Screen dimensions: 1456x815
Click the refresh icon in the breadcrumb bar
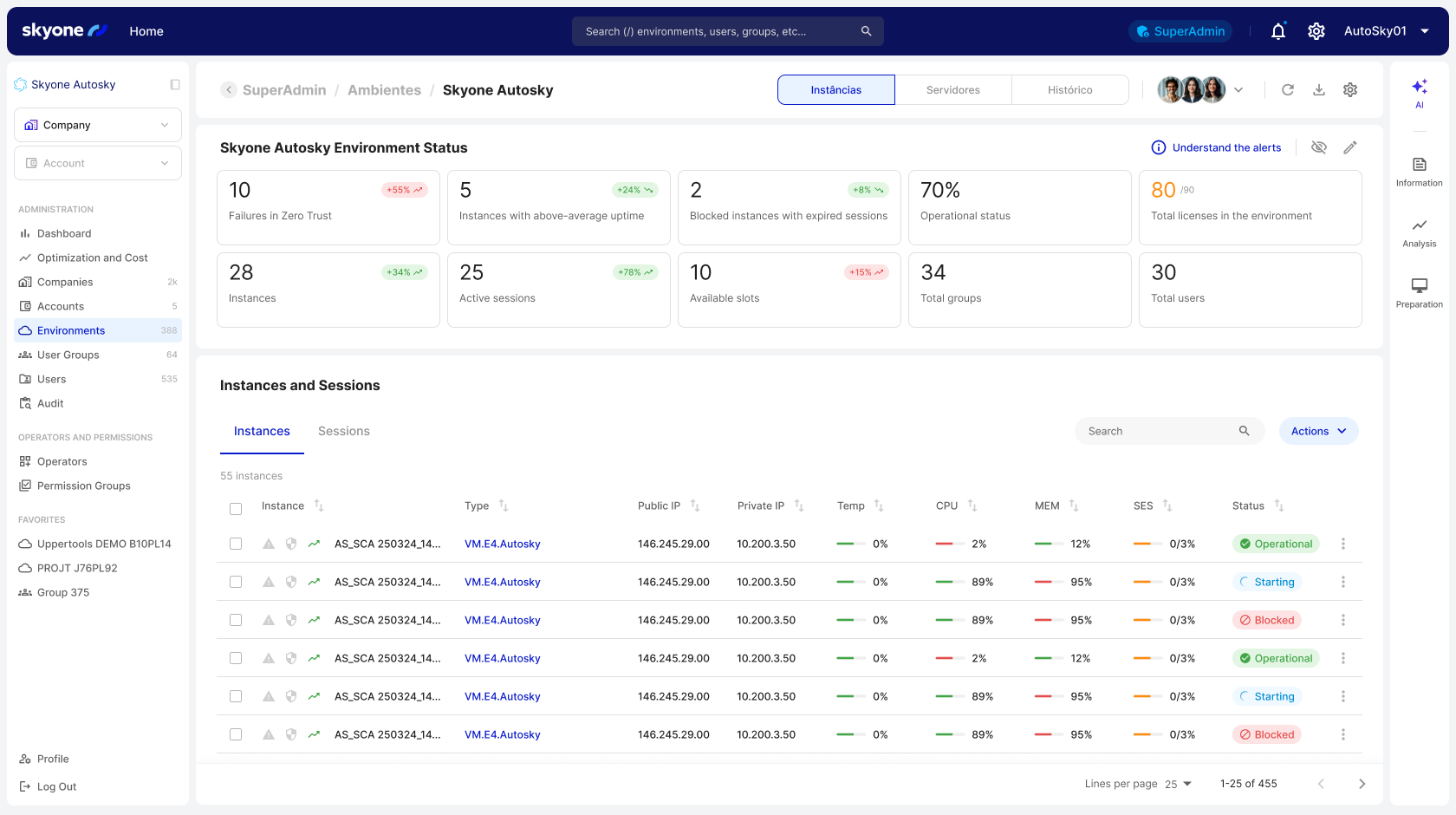1288,90
